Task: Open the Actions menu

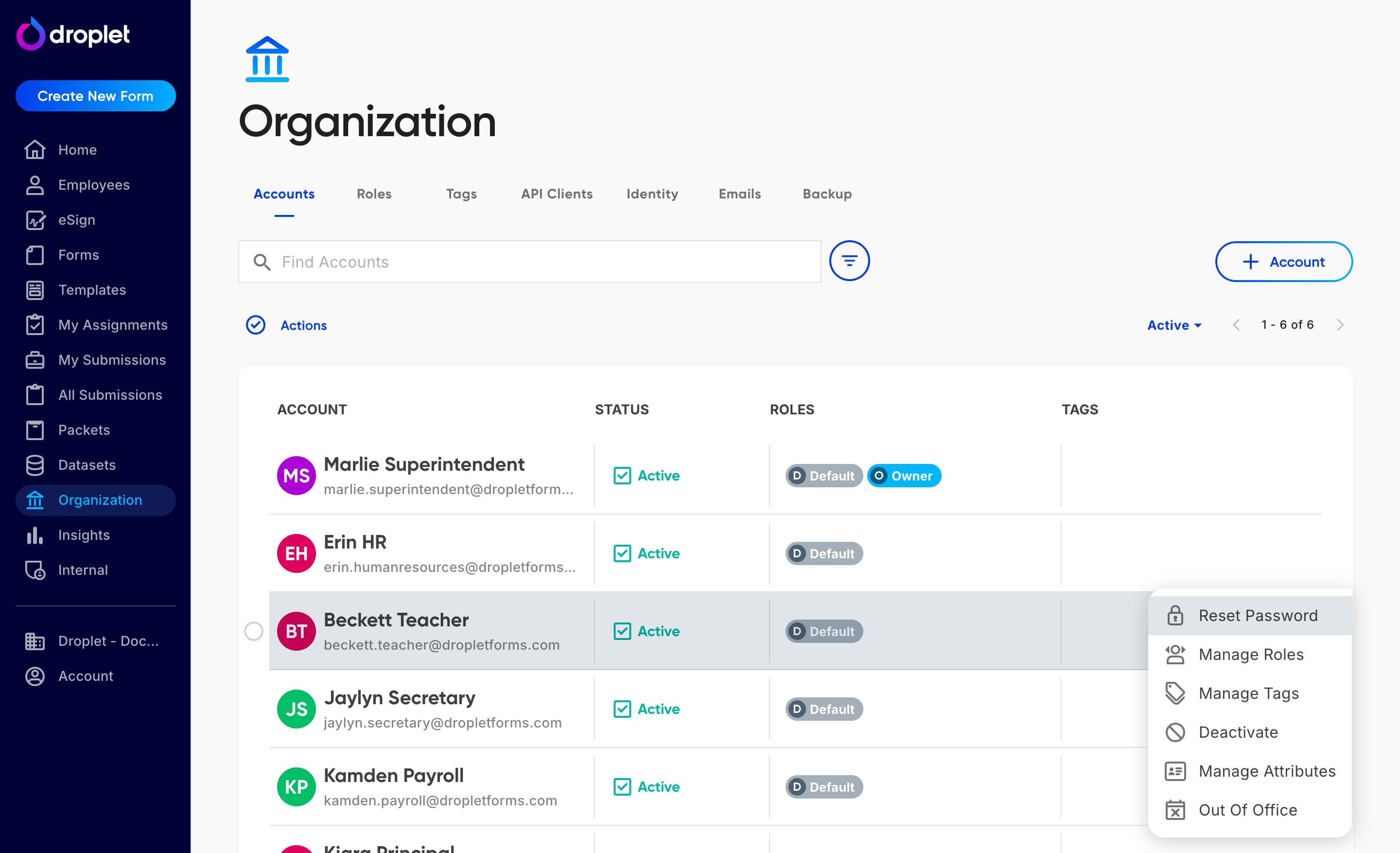Action: point(303,325)
